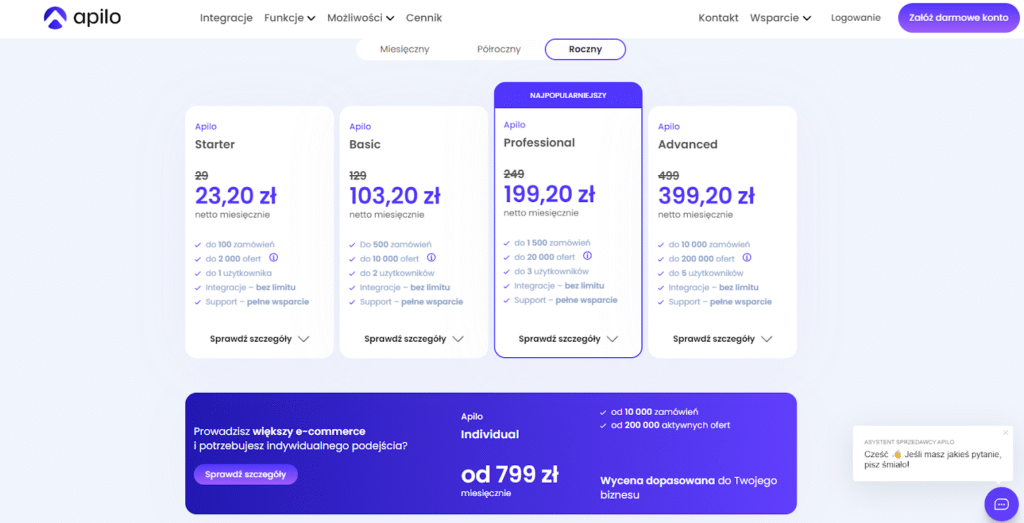Click info icon in Basic plan offers
The width and height of the screenshot is (1024, 523).
click(431, 257)
